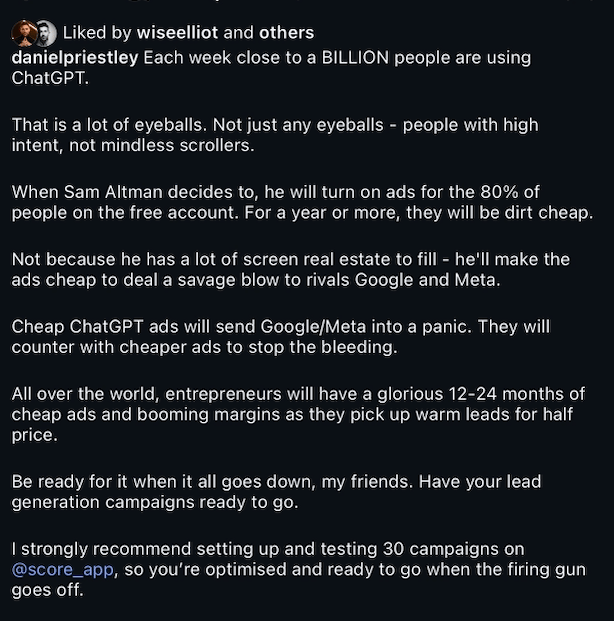
Task: Open the first liker's profile avatar
Action: [x=24, y=33]
